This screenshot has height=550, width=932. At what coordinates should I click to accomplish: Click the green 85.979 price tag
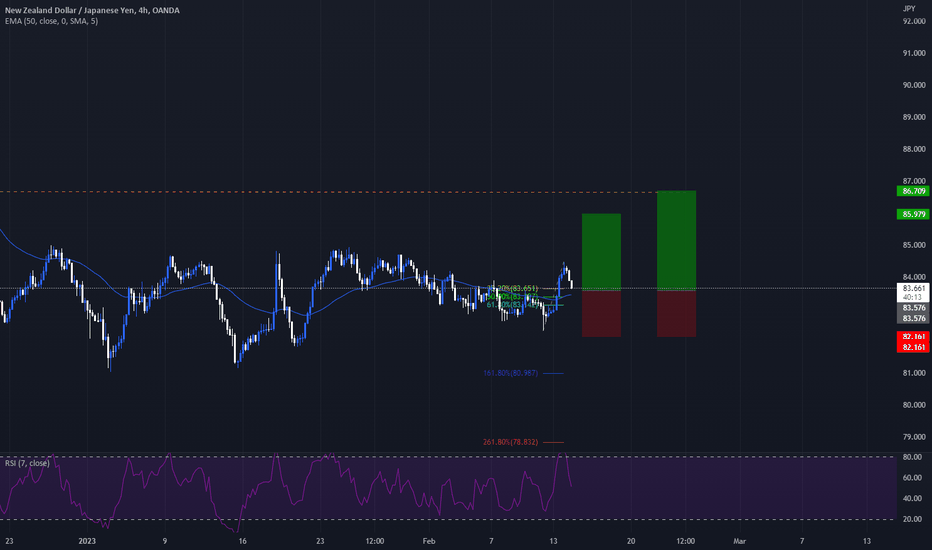(913, 214)
